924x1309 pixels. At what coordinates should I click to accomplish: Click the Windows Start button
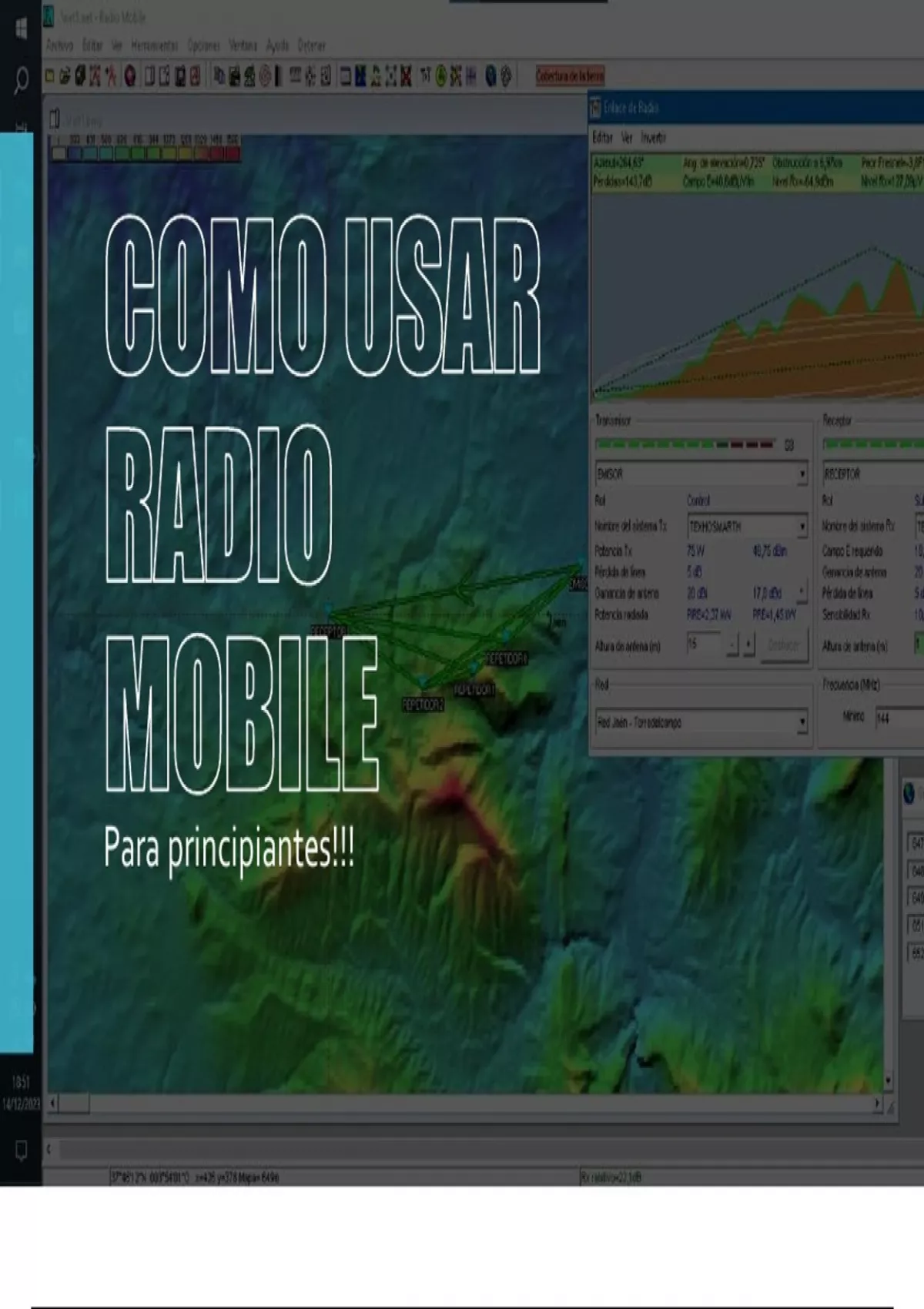click(x=21, y=28)
